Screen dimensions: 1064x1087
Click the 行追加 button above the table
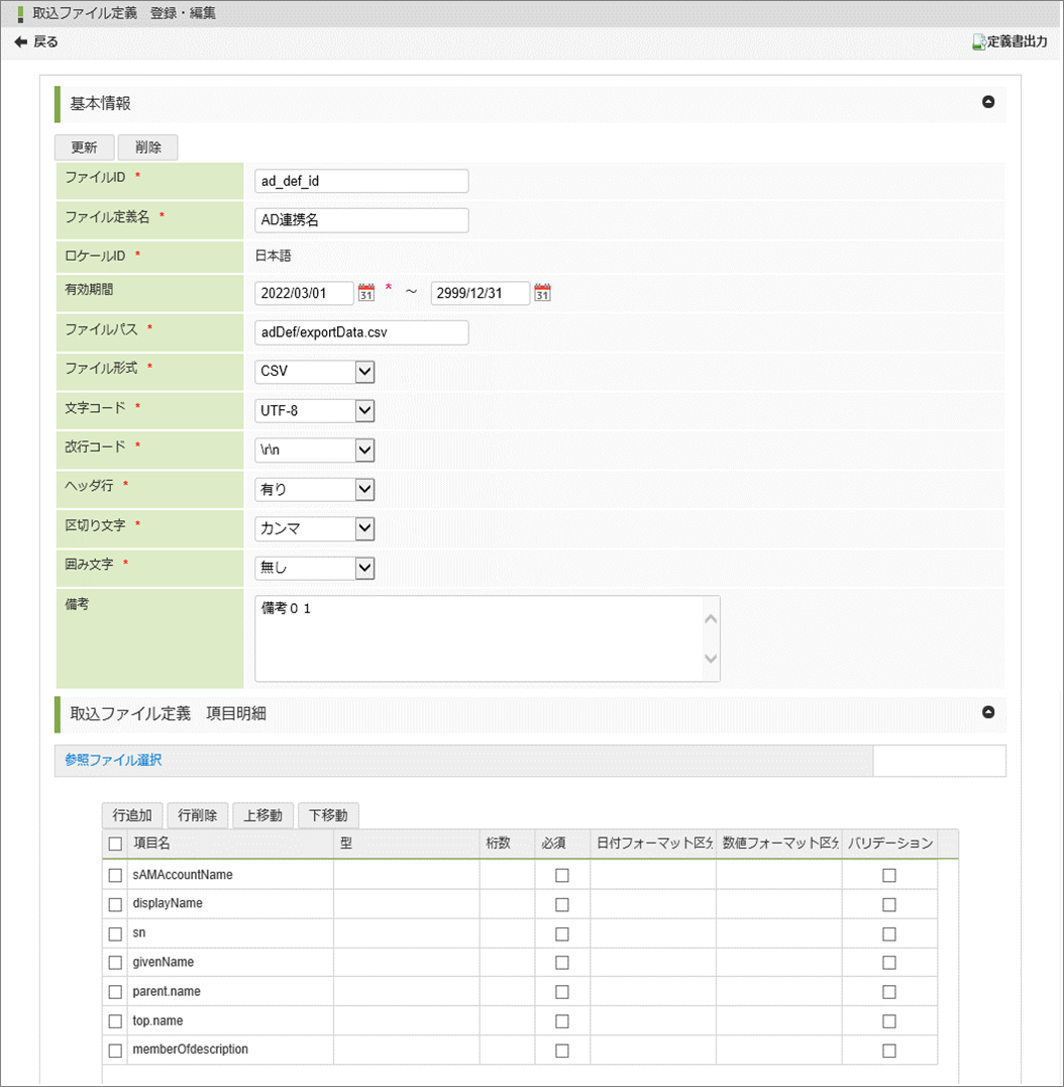pos(130,815)
